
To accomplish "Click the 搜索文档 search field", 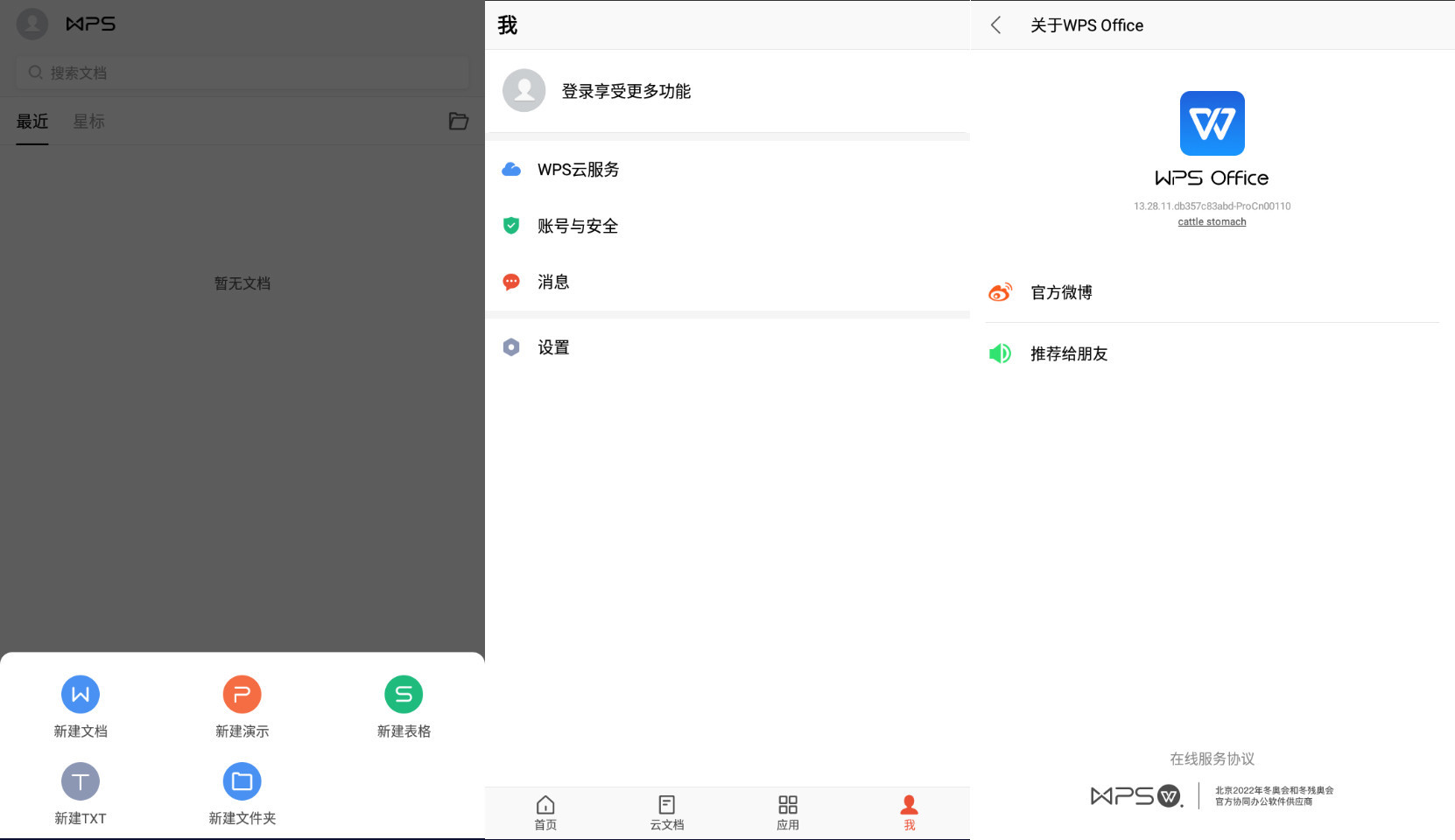I will [x=242, y=73].
